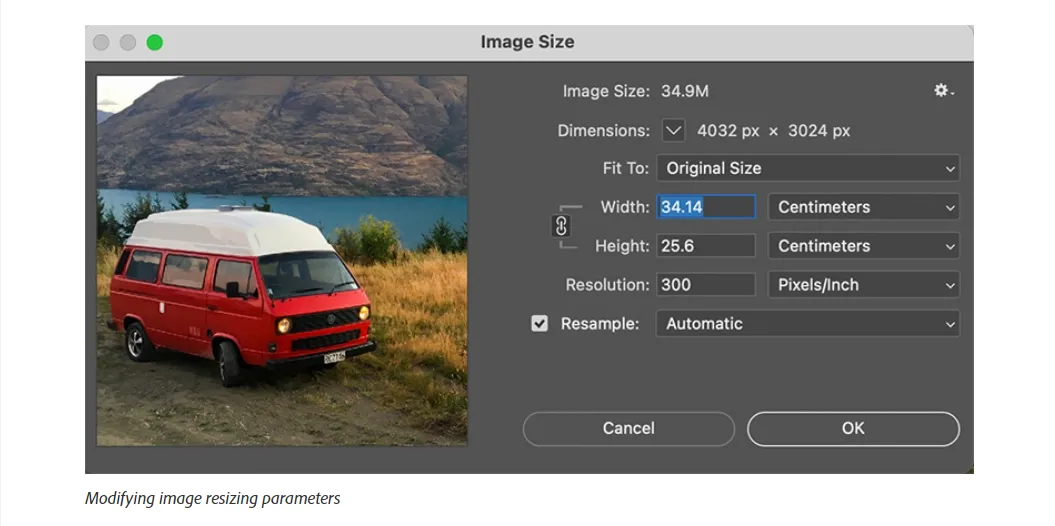
Task: Click in the Height field showing 25.6
Action: [x=705, y=246]
